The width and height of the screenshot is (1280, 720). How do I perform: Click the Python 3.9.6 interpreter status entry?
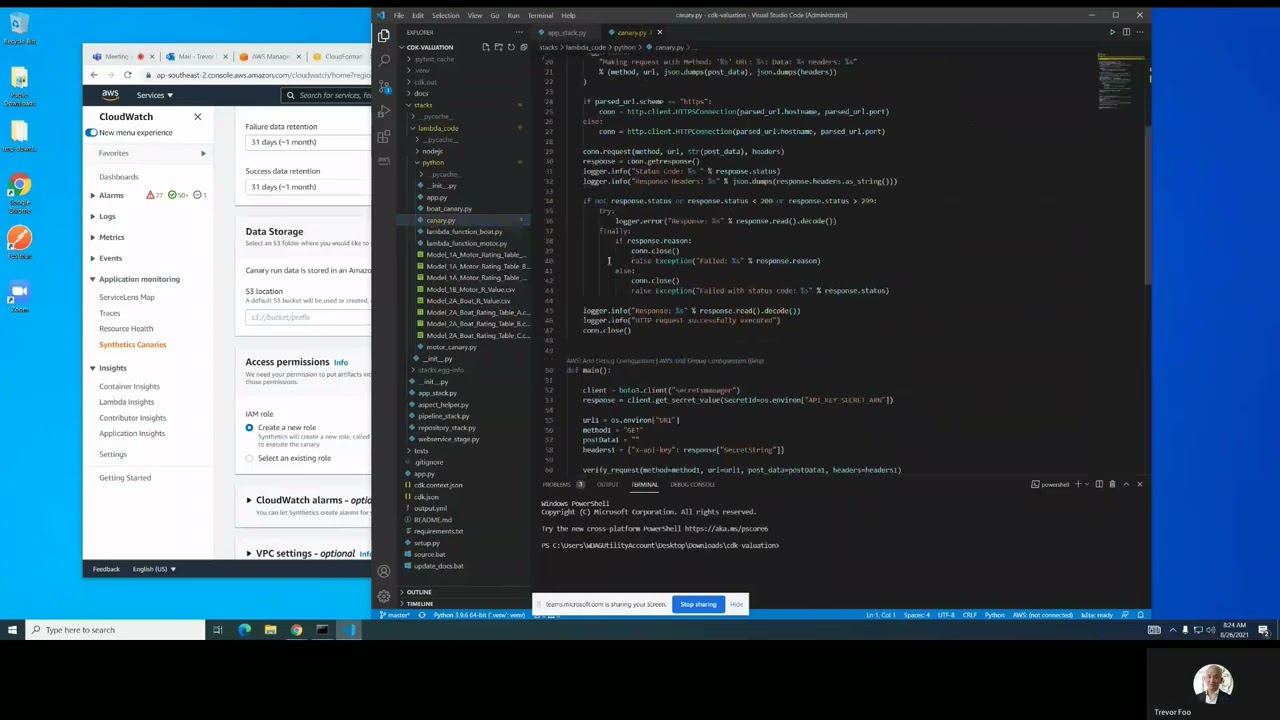click(477, 615)
